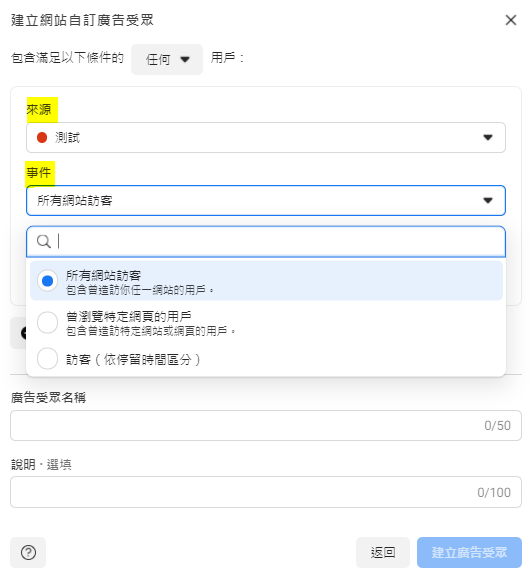The width and height of the screenshot is (530, 571).
Task: Select 所有網站訪客 radio option
Action: (47, 281)
